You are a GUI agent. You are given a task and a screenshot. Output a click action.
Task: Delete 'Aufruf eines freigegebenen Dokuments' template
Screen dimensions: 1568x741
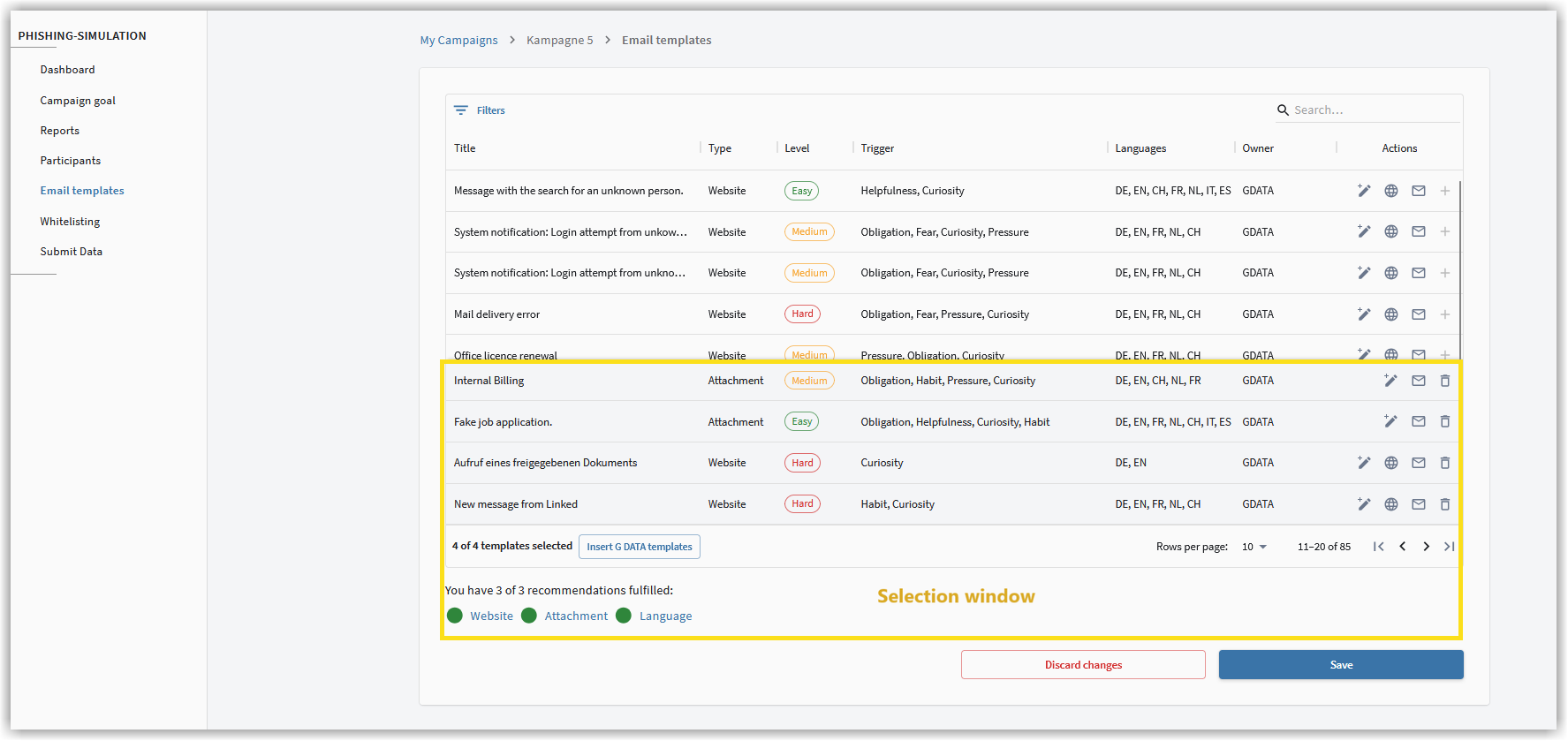click(x=1445, y=463)
